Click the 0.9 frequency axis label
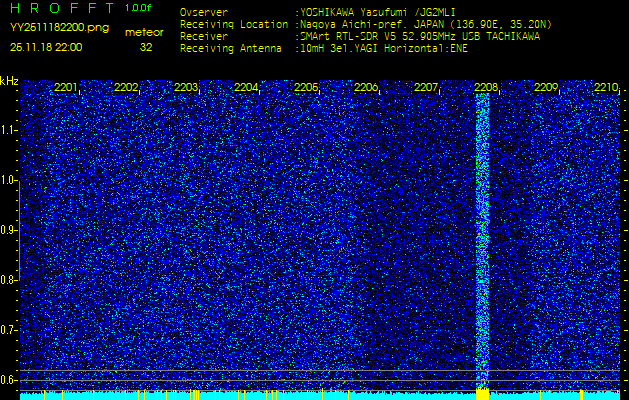Screen dimensions: 629x400 (7, 230)
